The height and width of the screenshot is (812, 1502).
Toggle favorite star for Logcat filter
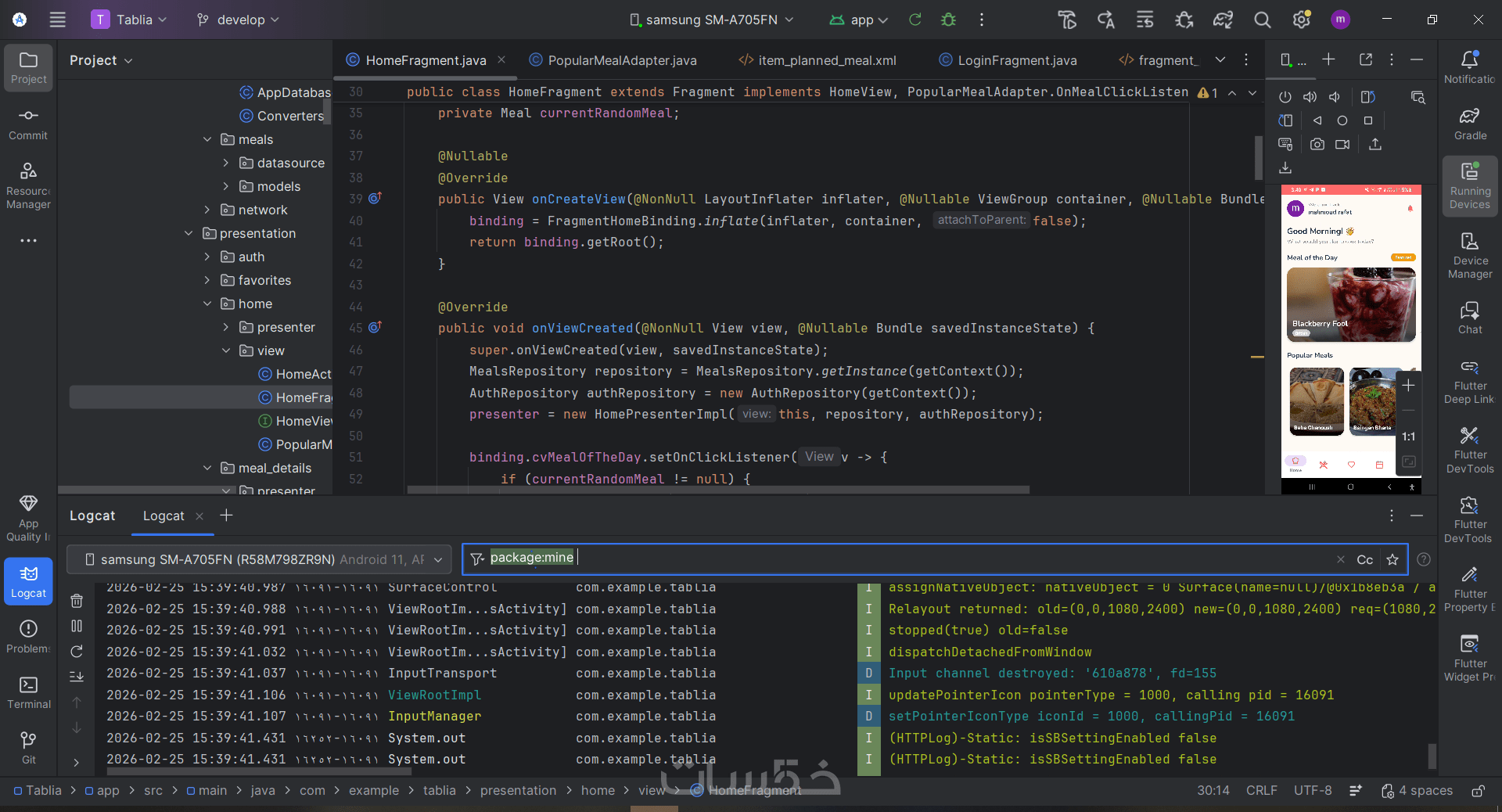pos(1392,559)
